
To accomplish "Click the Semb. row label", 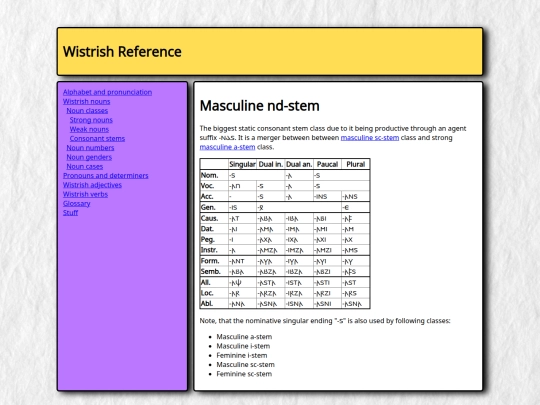I will click(x=214, y=272).
